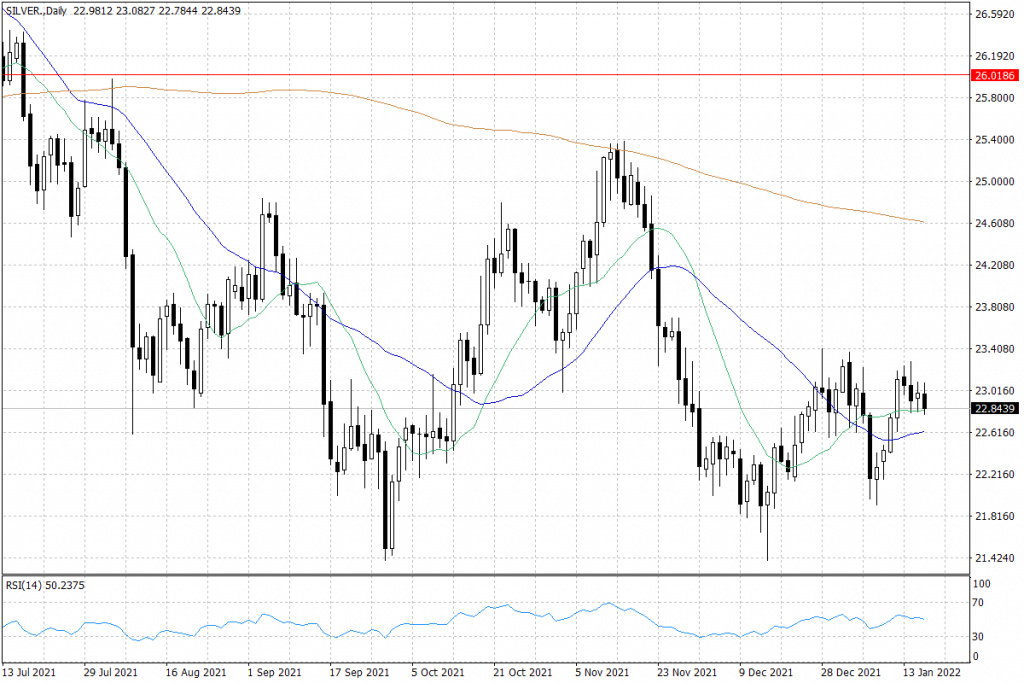This screenshot has width=1024, height=683.
Task: Click the current price tag 22.8439
Action: pos(994,409)
